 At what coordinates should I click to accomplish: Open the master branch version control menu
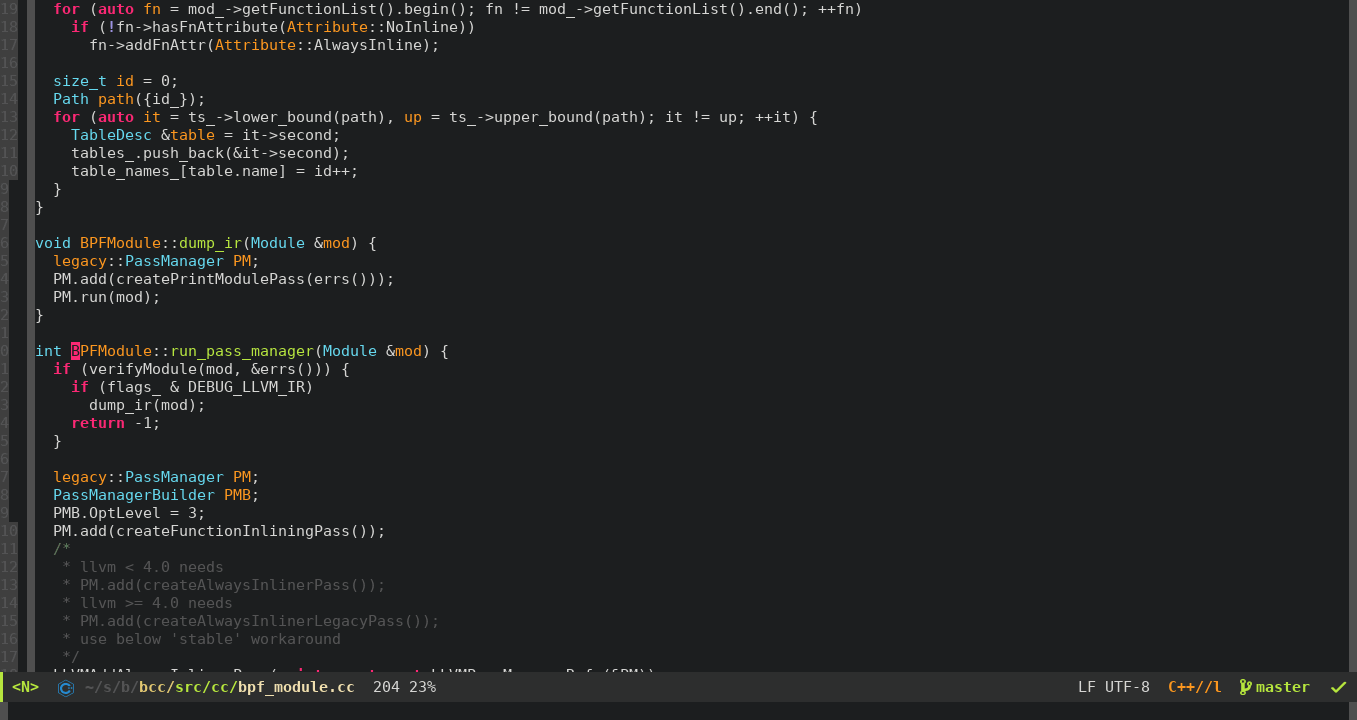point(1282,687)
